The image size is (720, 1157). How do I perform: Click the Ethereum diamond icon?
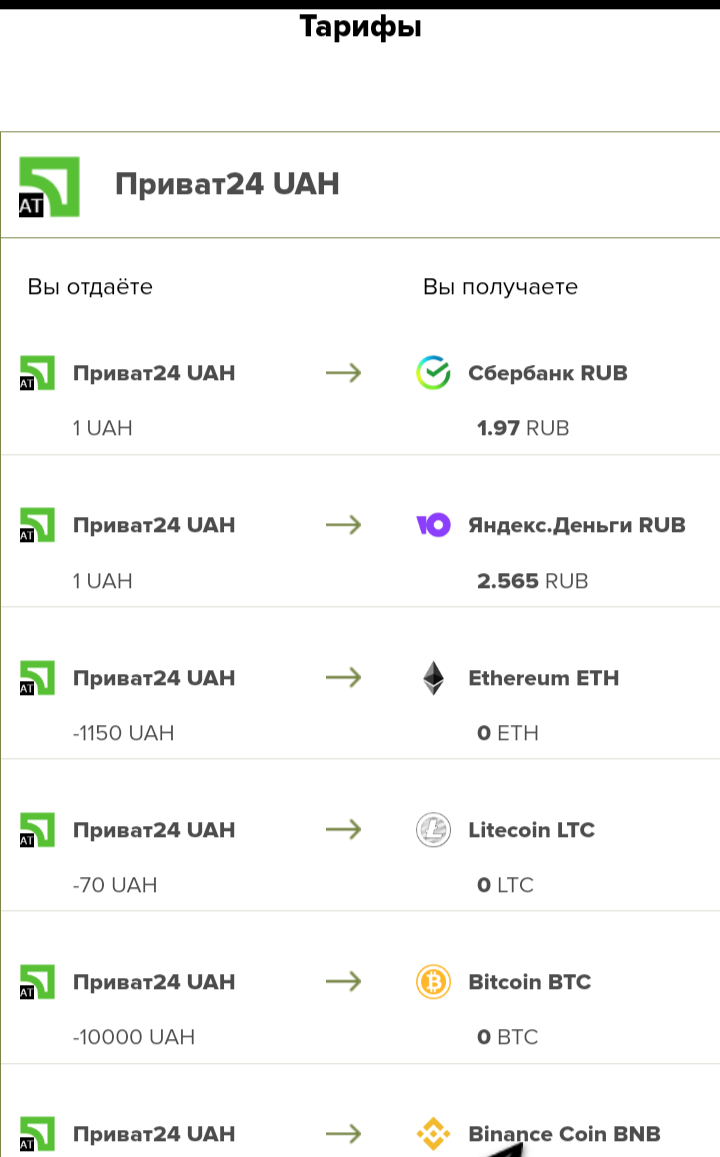(433, 678)
